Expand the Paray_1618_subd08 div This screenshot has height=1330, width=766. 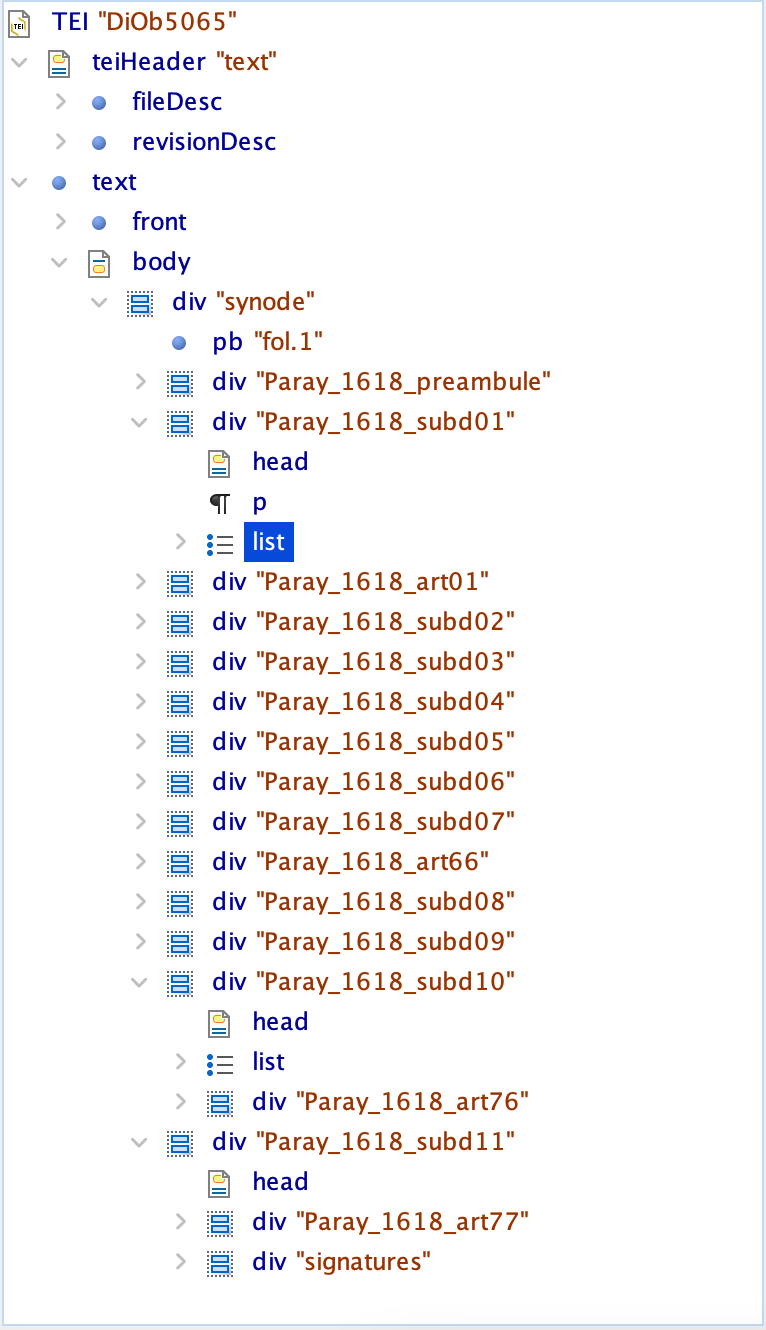tap(140, 902)
